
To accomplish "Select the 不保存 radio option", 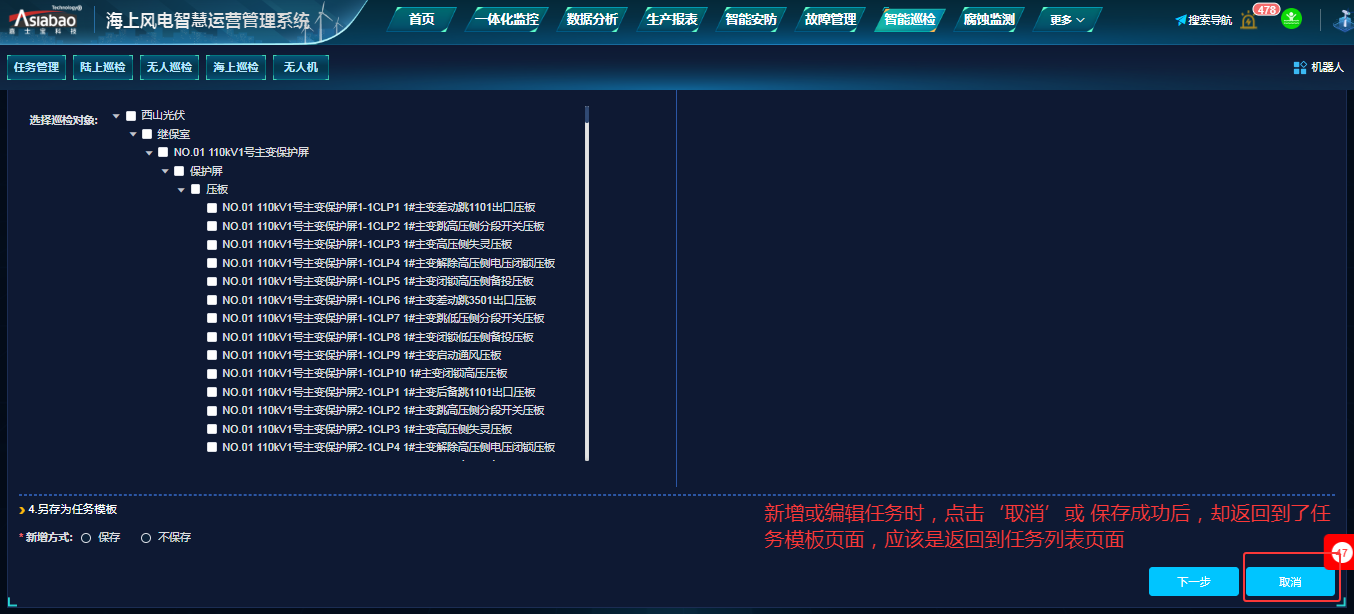I will 146,538.
